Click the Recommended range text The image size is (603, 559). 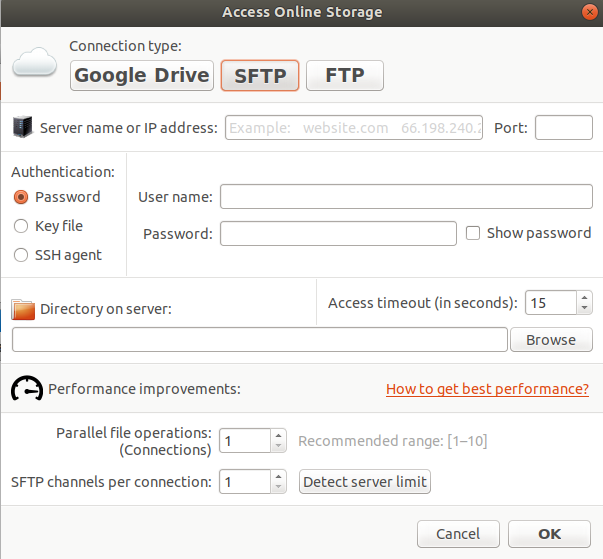point(393,441)
